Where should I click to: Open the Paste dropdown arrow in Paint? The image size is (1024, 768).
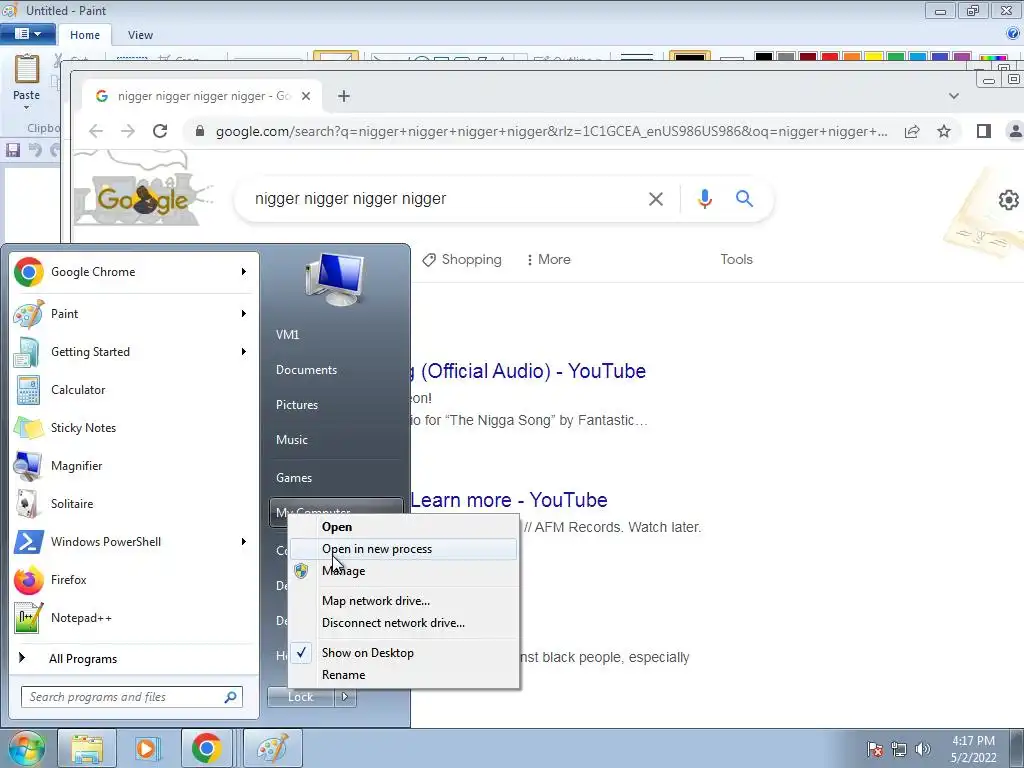[x=27, y=107]
